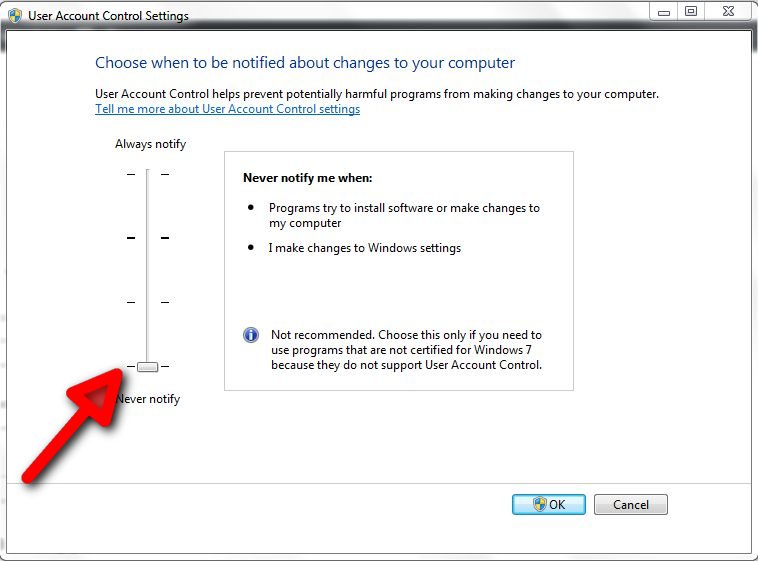Image resolution: width=758 pixels, height=561 pixels.
Task: Maximize the User Account Control Settings window
Action: (x=691, y=12)
